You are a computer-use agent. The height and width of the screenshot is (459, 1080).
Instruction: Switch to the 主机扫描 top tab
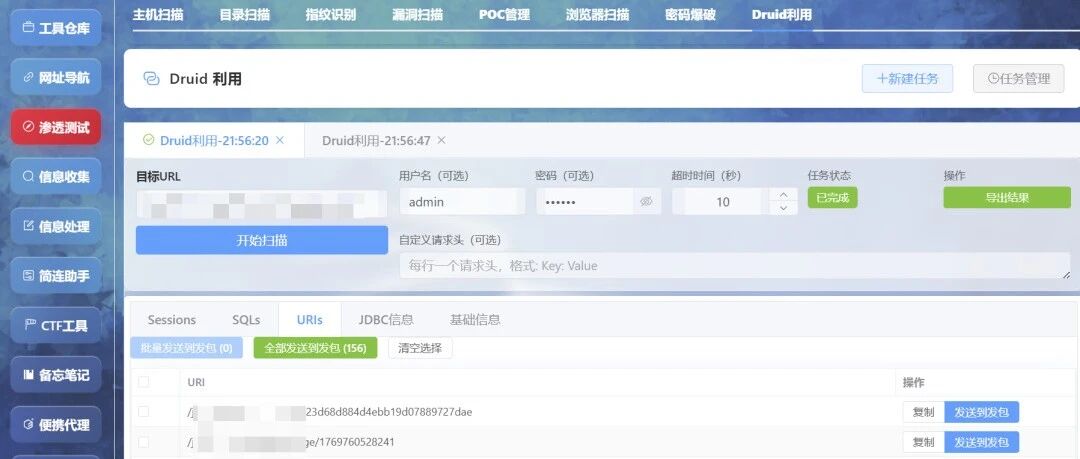coord(158,14)
